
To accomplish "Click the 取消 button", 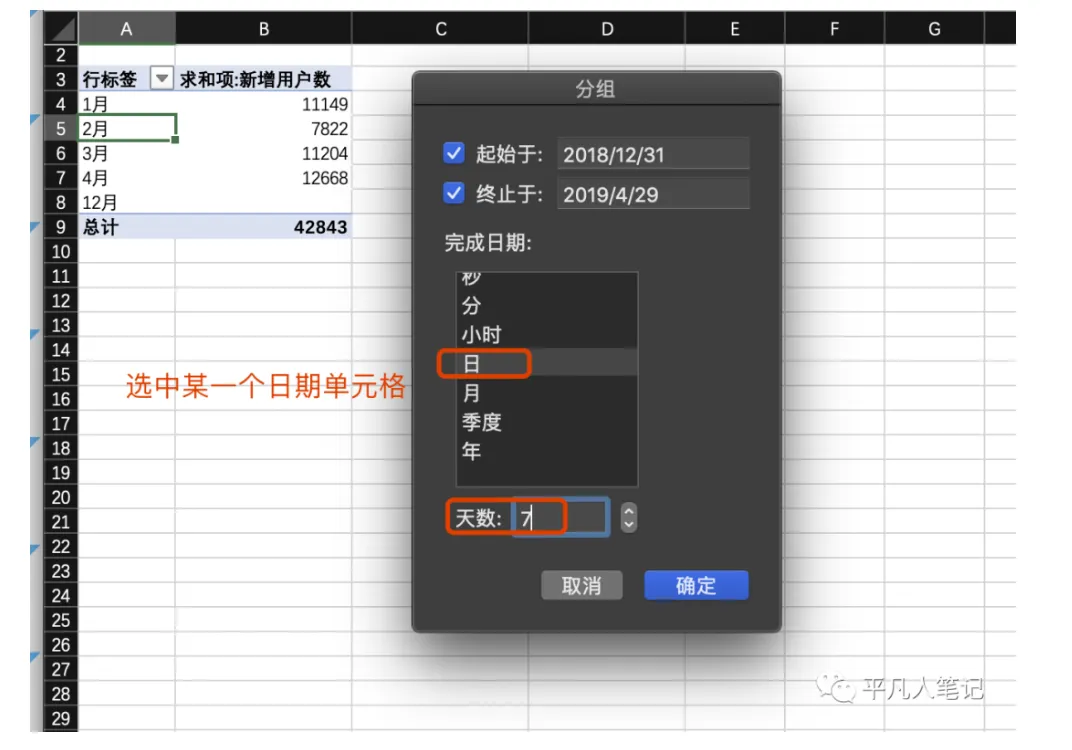I will pos(582,585).
